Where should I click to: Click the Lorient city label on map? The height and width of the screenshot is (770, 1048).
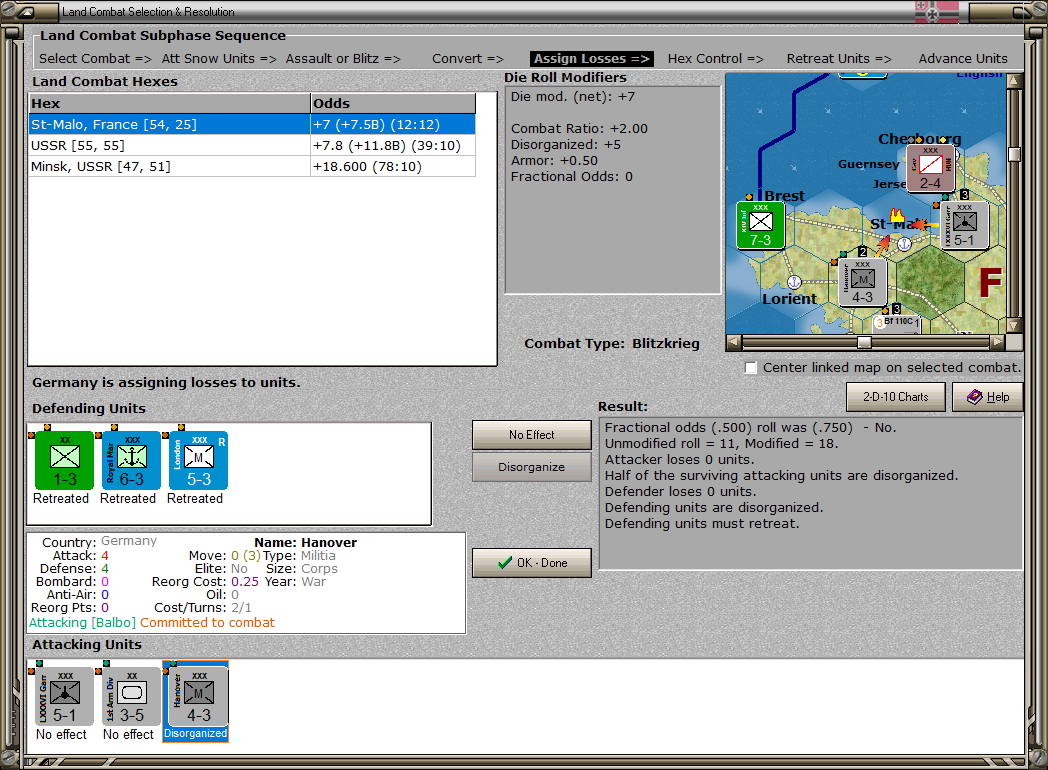pos(789,299)
